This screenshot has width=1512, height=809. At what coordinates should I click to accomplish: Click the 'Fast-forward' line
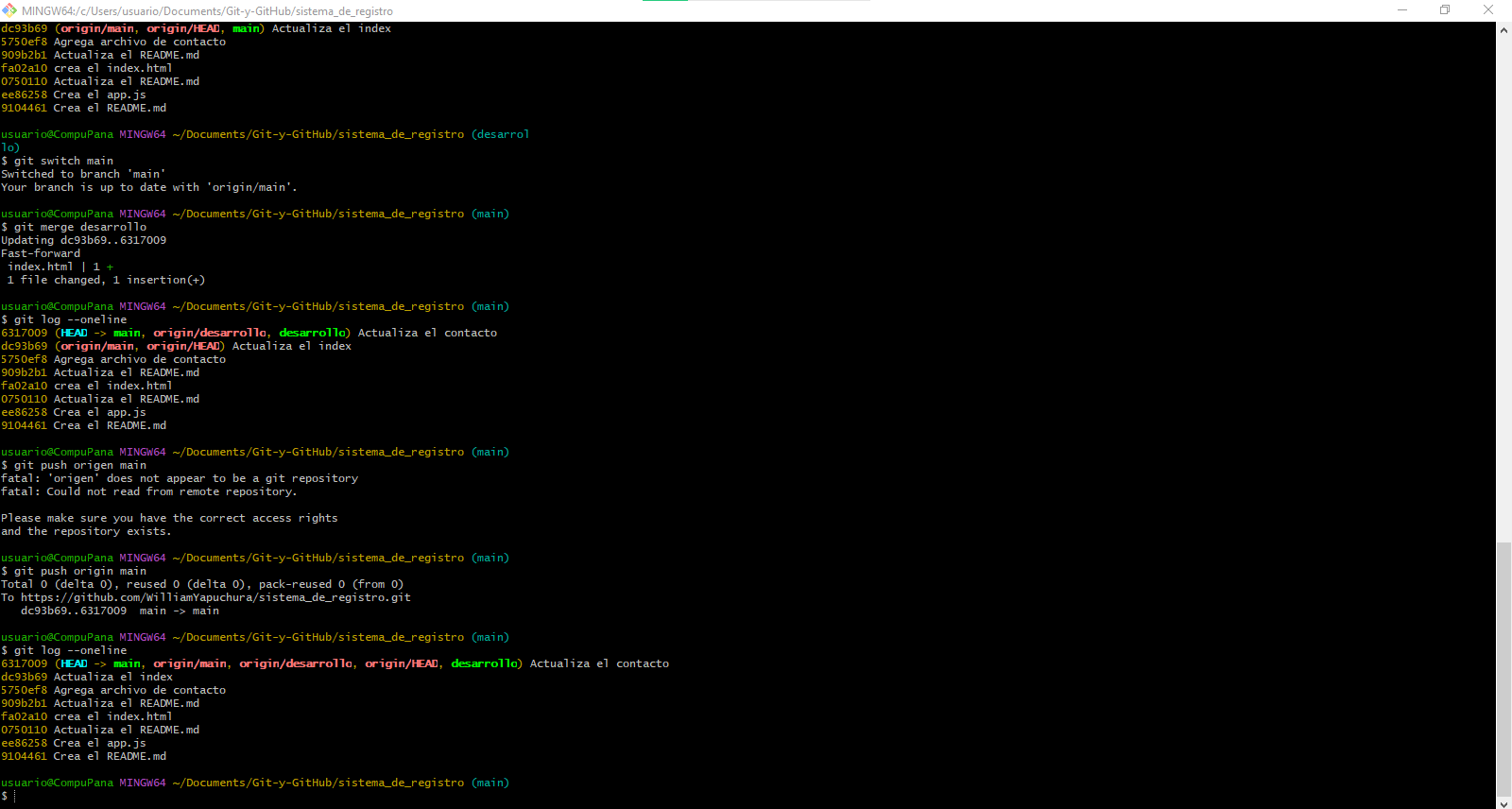click(x=41, y=253)
